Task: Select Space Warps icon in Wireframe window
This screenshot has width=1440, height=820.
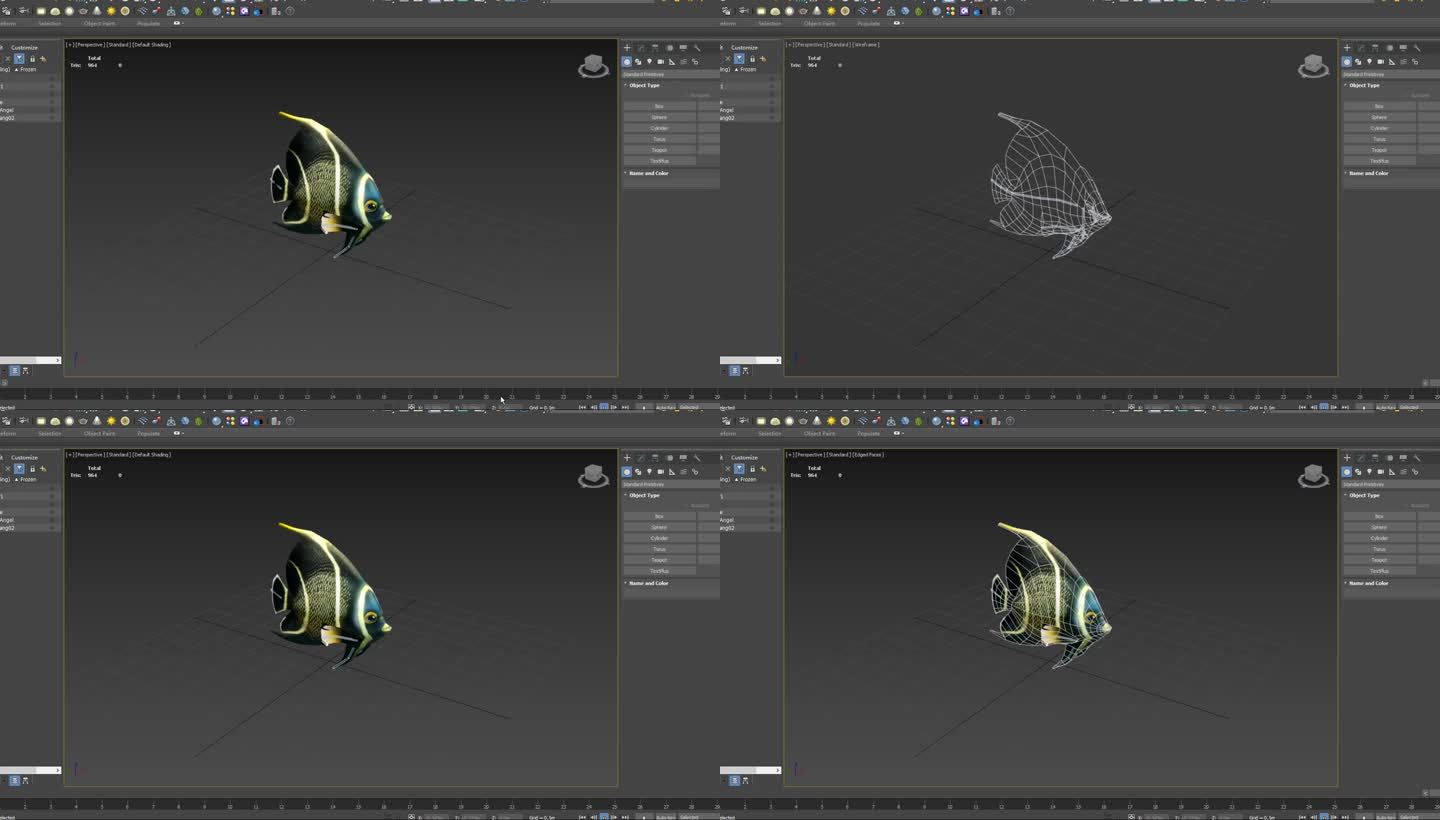Action: 1403,62
